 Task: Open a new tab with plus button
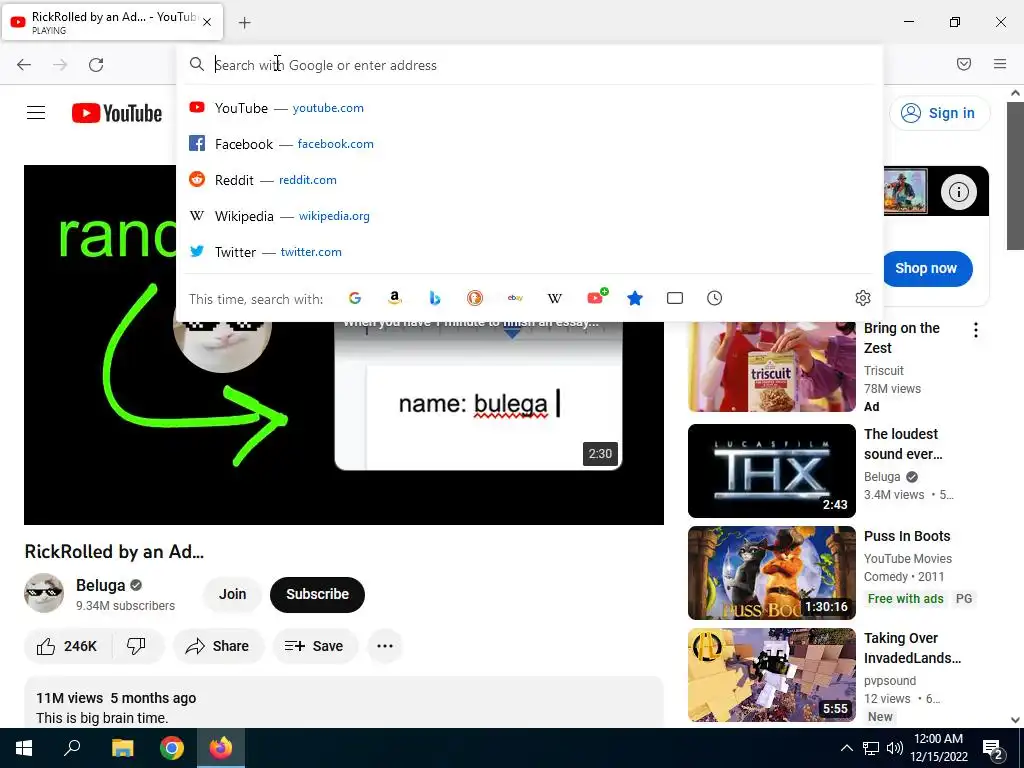[244, 23]
